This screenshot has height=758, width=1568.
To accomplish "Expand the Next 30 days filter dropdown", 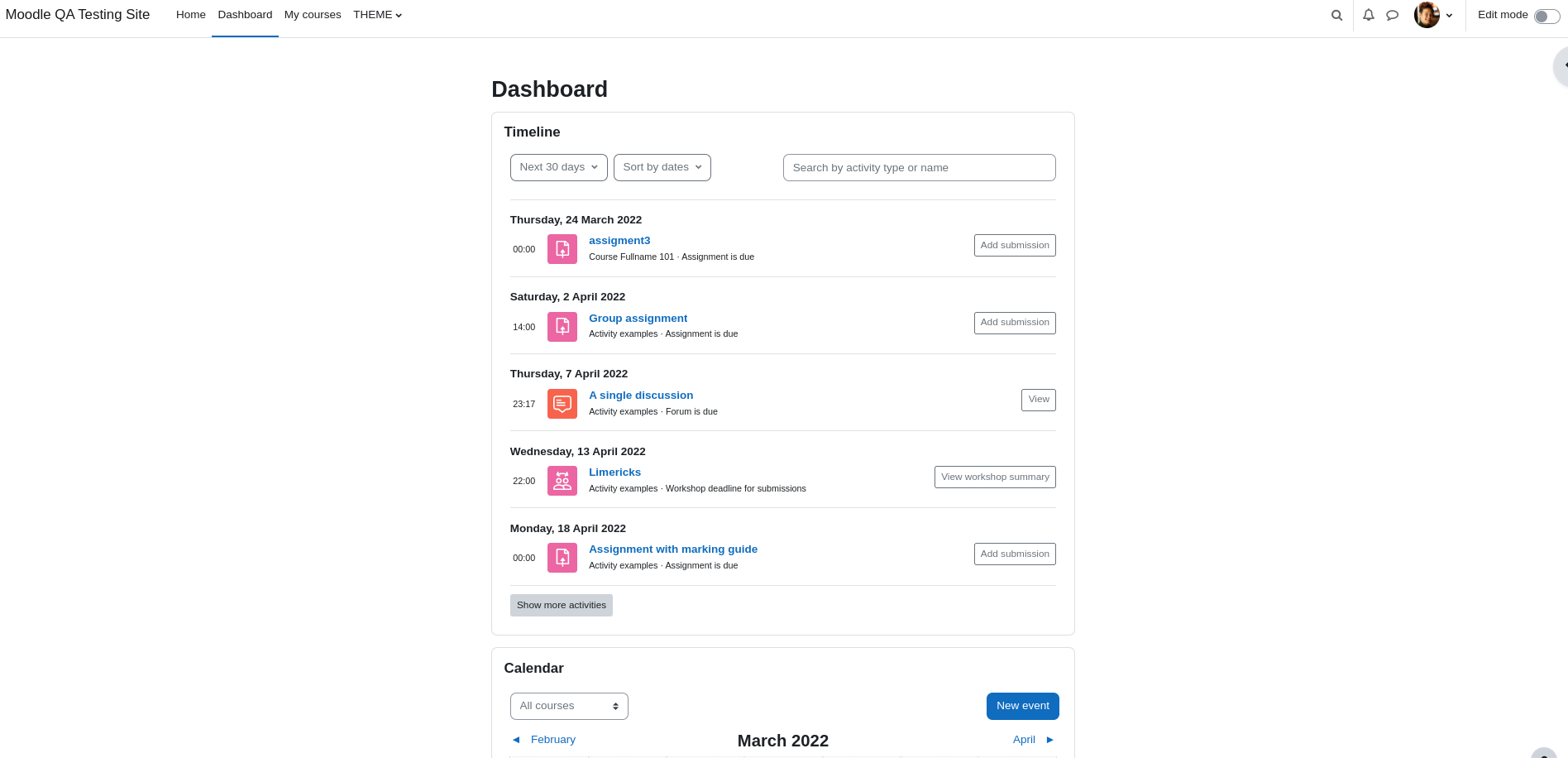I will [x=559, y=167].
